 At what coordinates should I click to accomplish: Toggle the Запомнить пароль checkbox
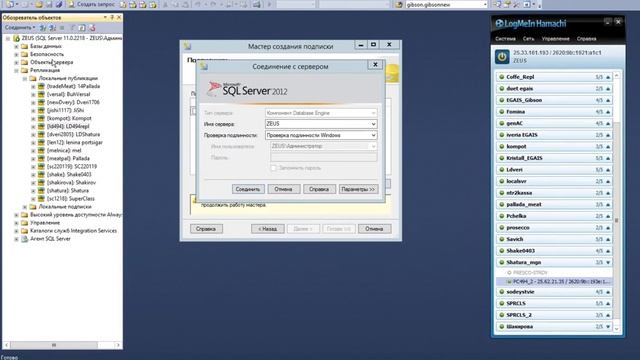tap(273, 168)
